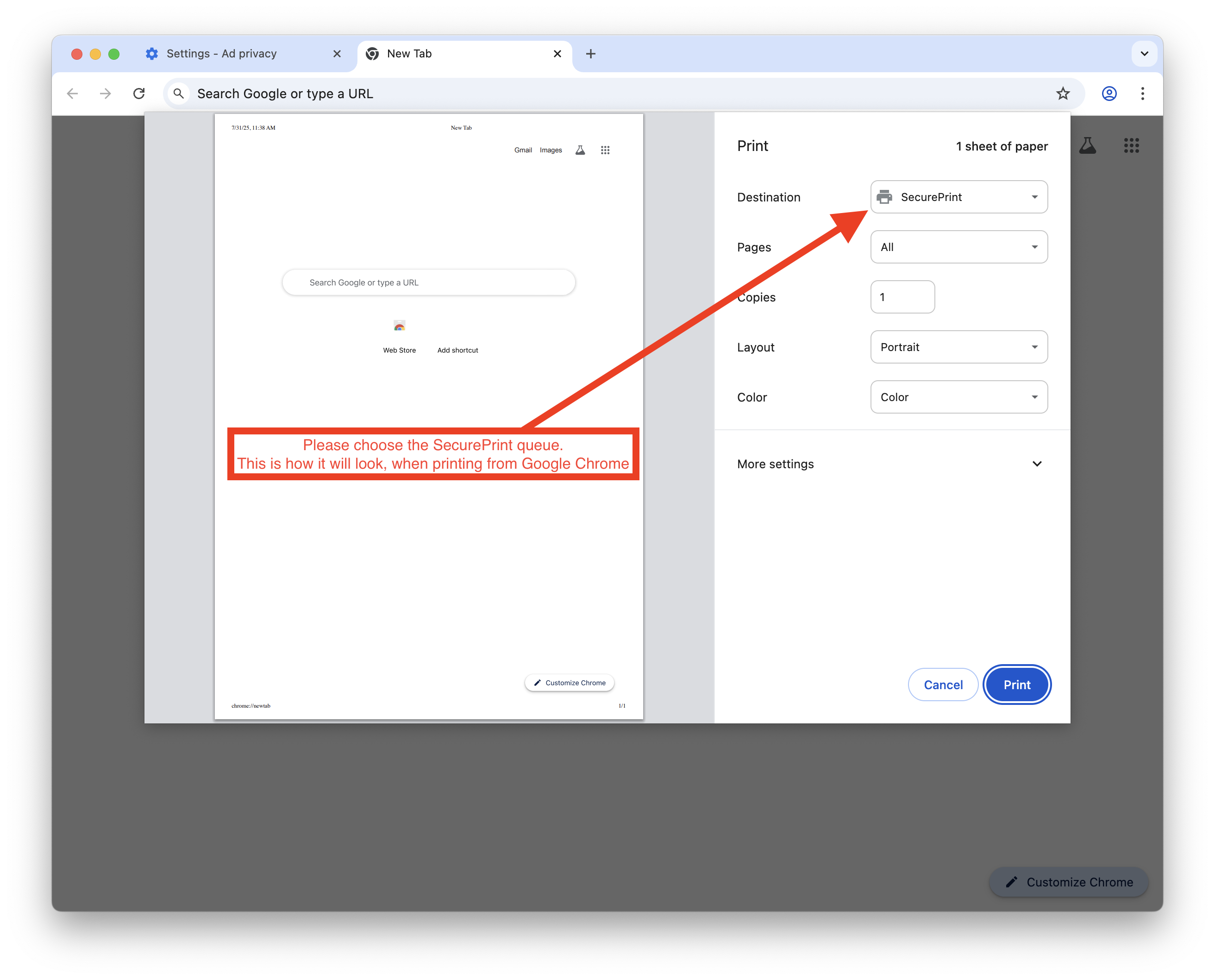This screenshot has width=1215, height=980.
Task: Click the bookmark star icon
Action: (1063, 94)
